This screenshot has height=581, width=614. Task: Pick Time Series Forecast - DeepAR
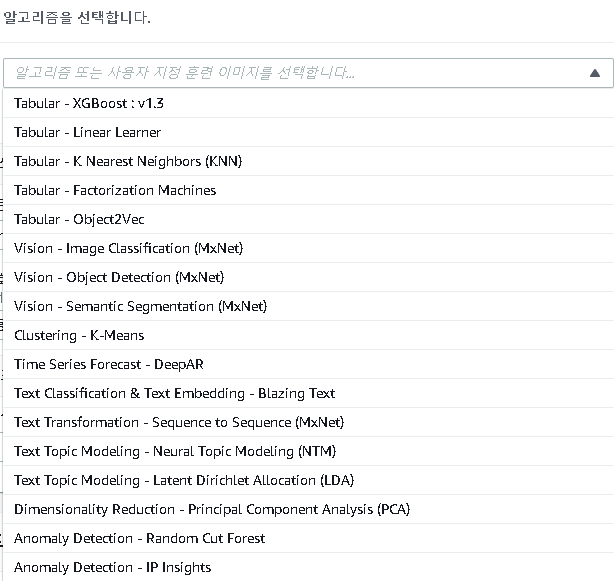(308, 364)
